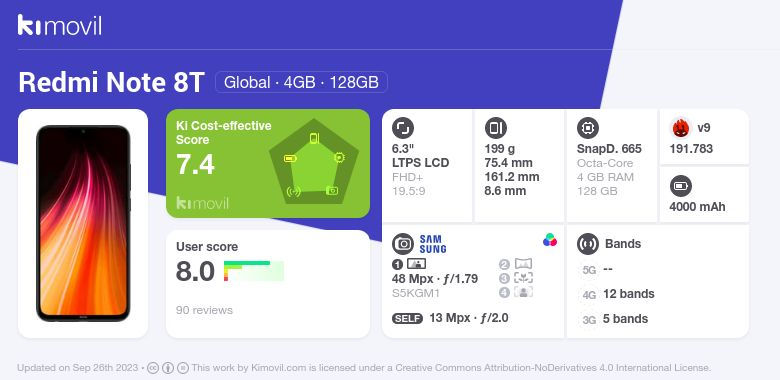Click the display size icon

[403, 128]
